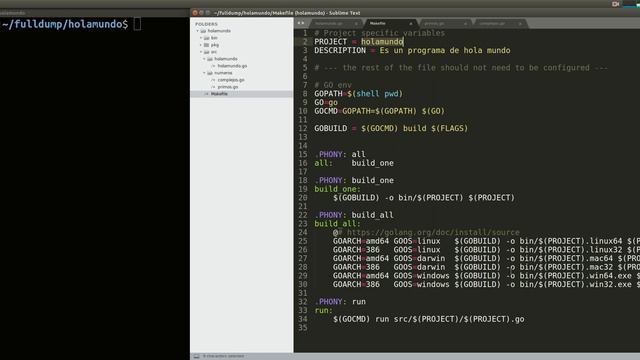Collapse the src folder arrow
This screenshot has width=640, height=360.
[201, 52]
